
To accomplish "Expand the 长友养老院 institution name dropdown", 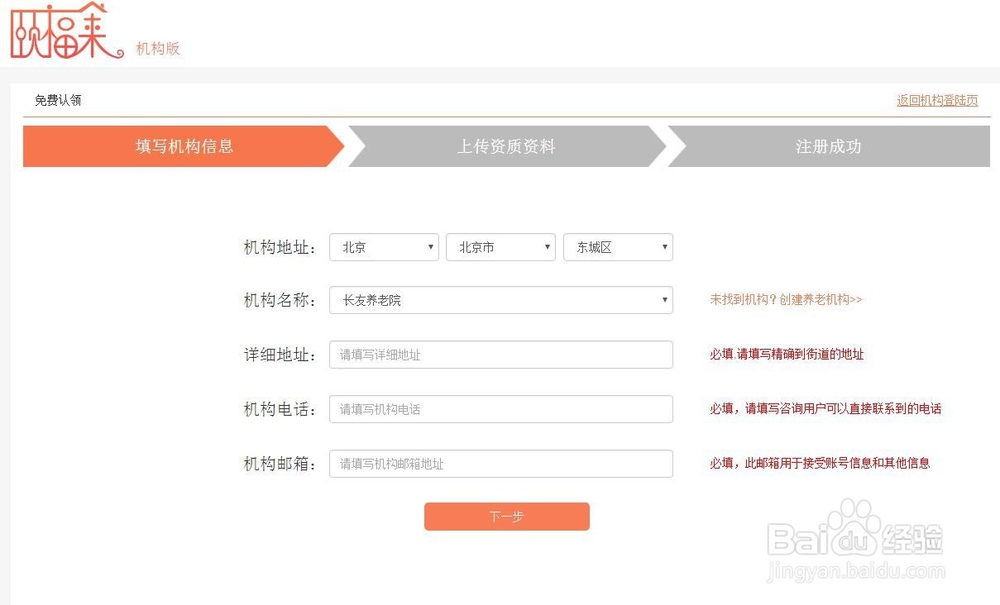I will click(x=501, y=300).
